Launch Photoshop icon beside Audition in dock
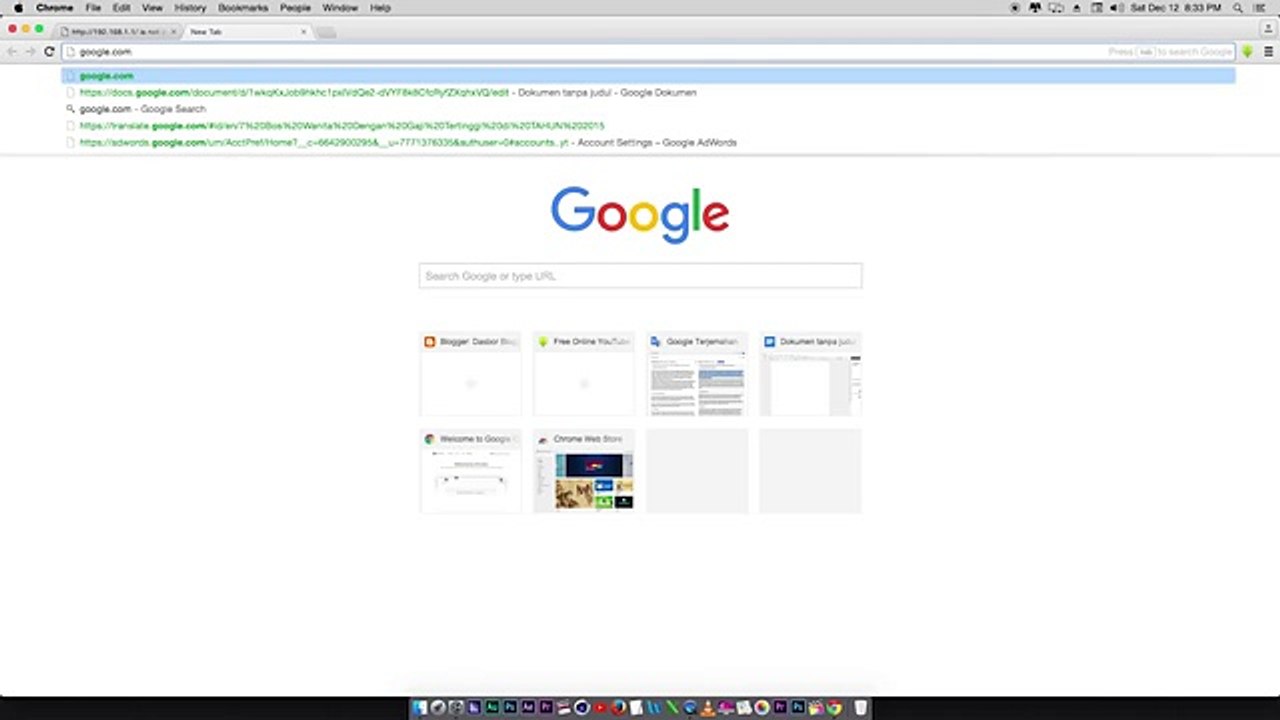The image size is (1280, 720). [x=511, y=708]
